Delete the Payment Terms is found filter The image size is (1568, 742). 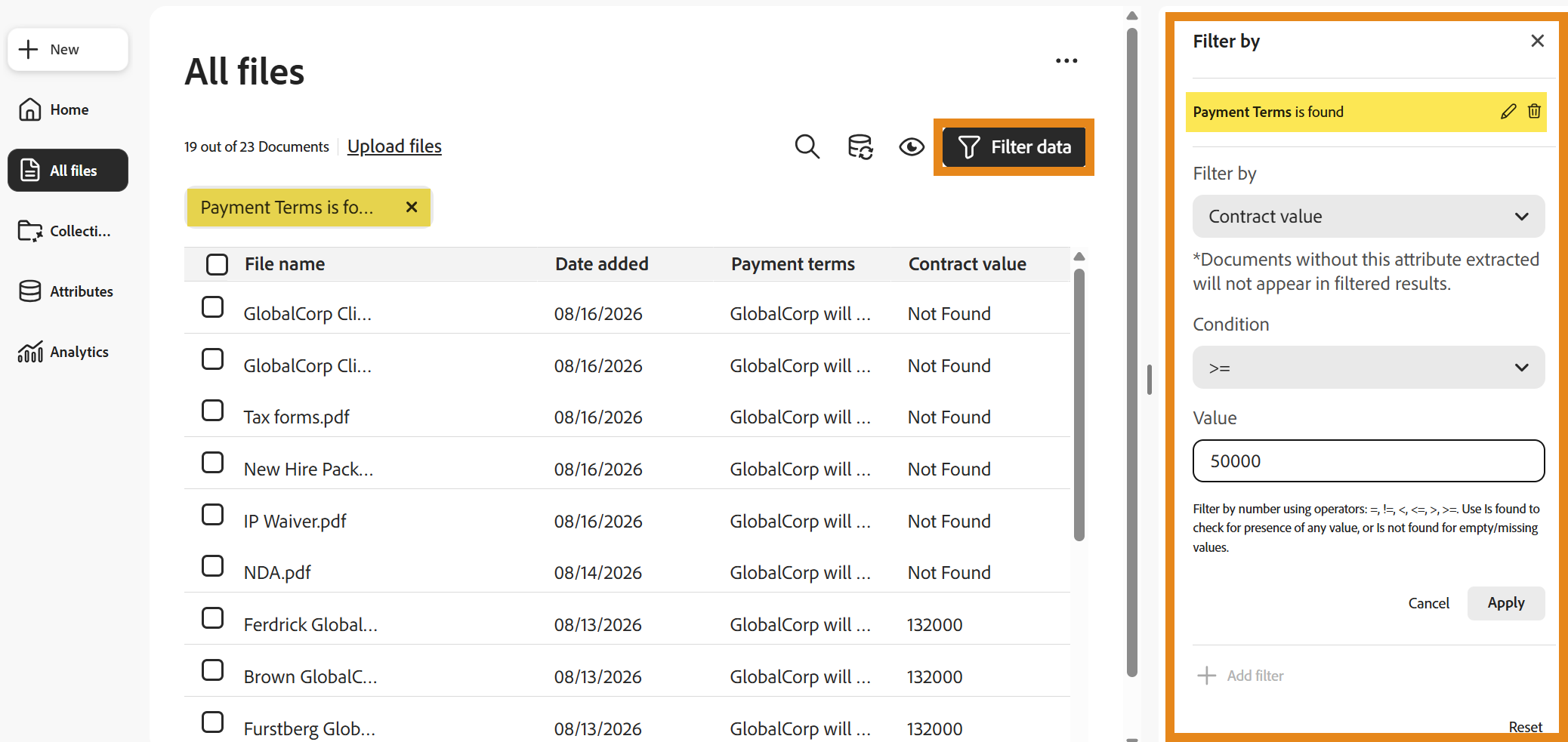pos(1534,112)
